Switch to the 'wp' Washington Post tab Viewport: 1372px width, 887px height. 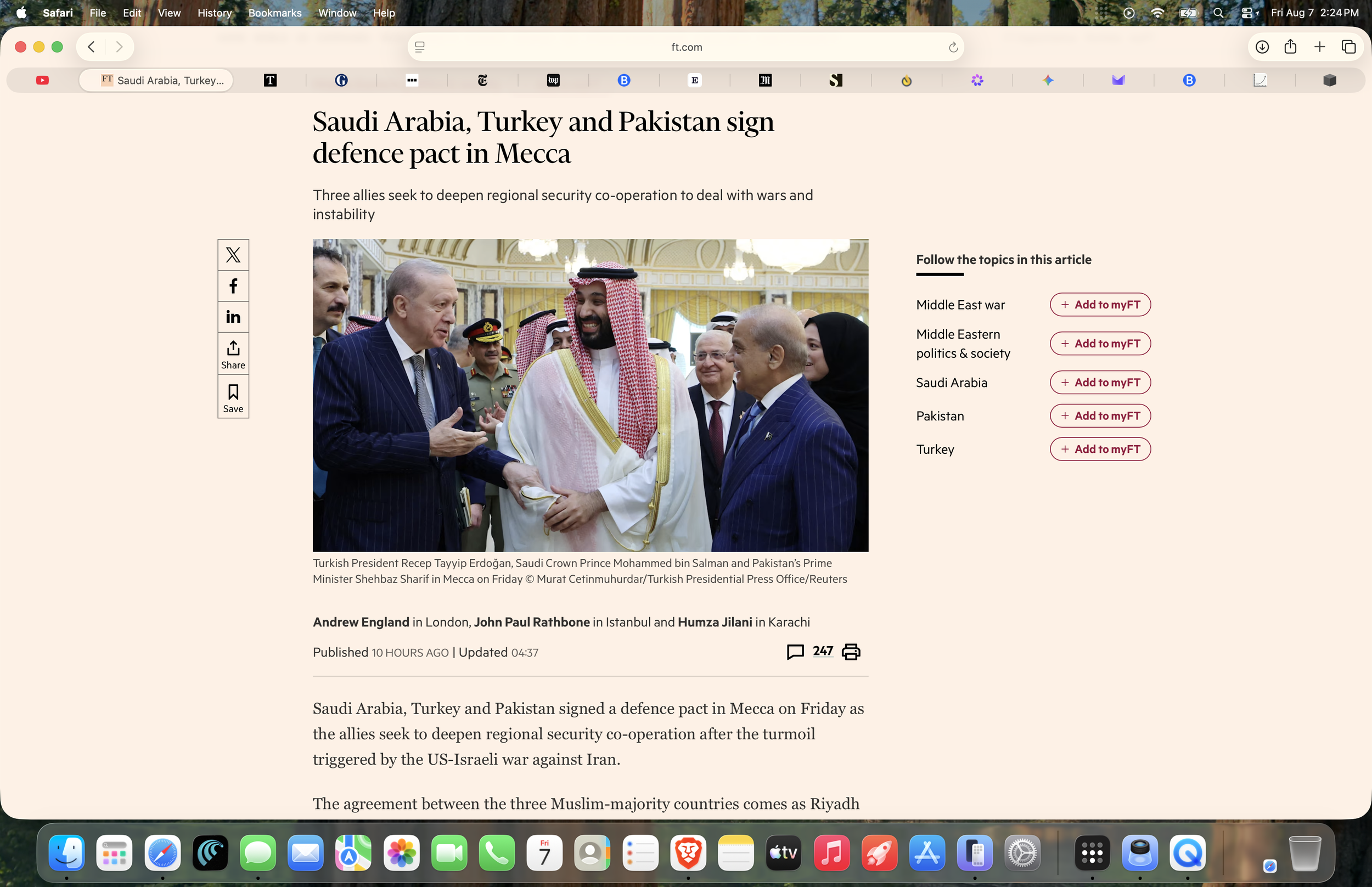(x=553, y=80)
